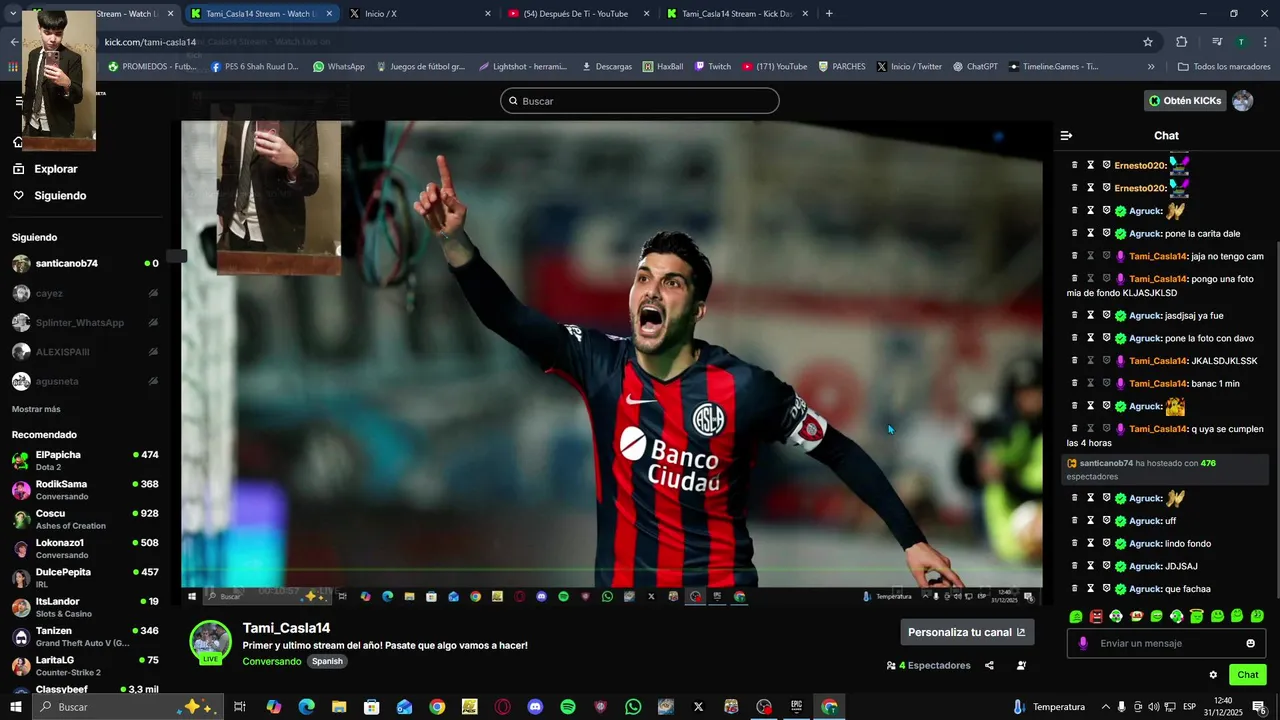Click Ernesto020 username in first chat message

pyautogui.click(x=1140, y=165)
